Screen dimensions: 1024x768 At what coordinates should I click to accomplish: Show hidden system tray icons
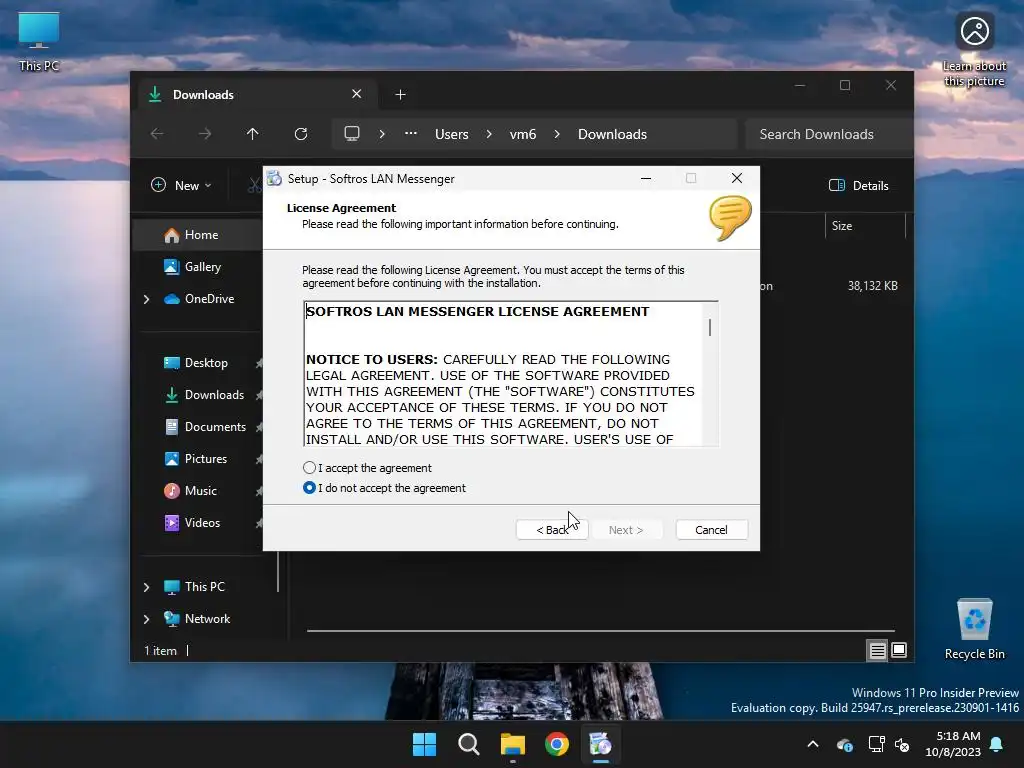[813, 744]
